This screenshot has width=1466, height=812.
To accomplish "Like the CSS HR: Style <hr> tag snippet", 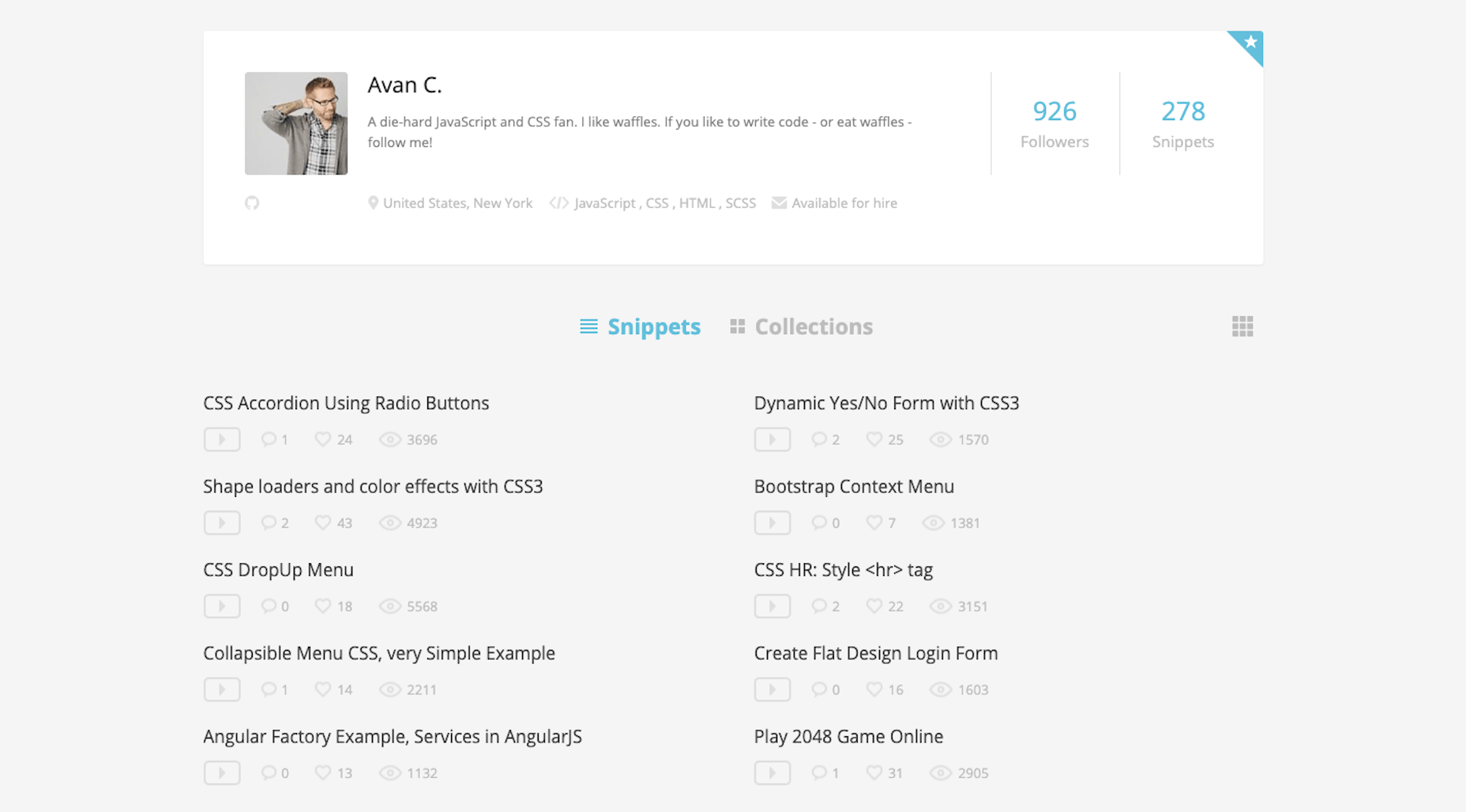I will [874, 606].
